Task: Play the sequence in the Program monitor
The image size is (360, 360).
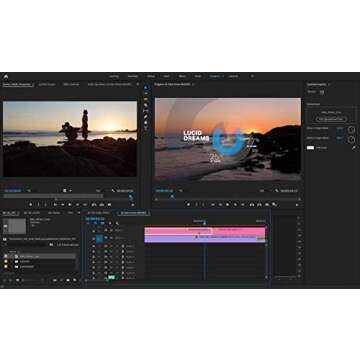Action: pyautogui.click(x=228, y=204)
